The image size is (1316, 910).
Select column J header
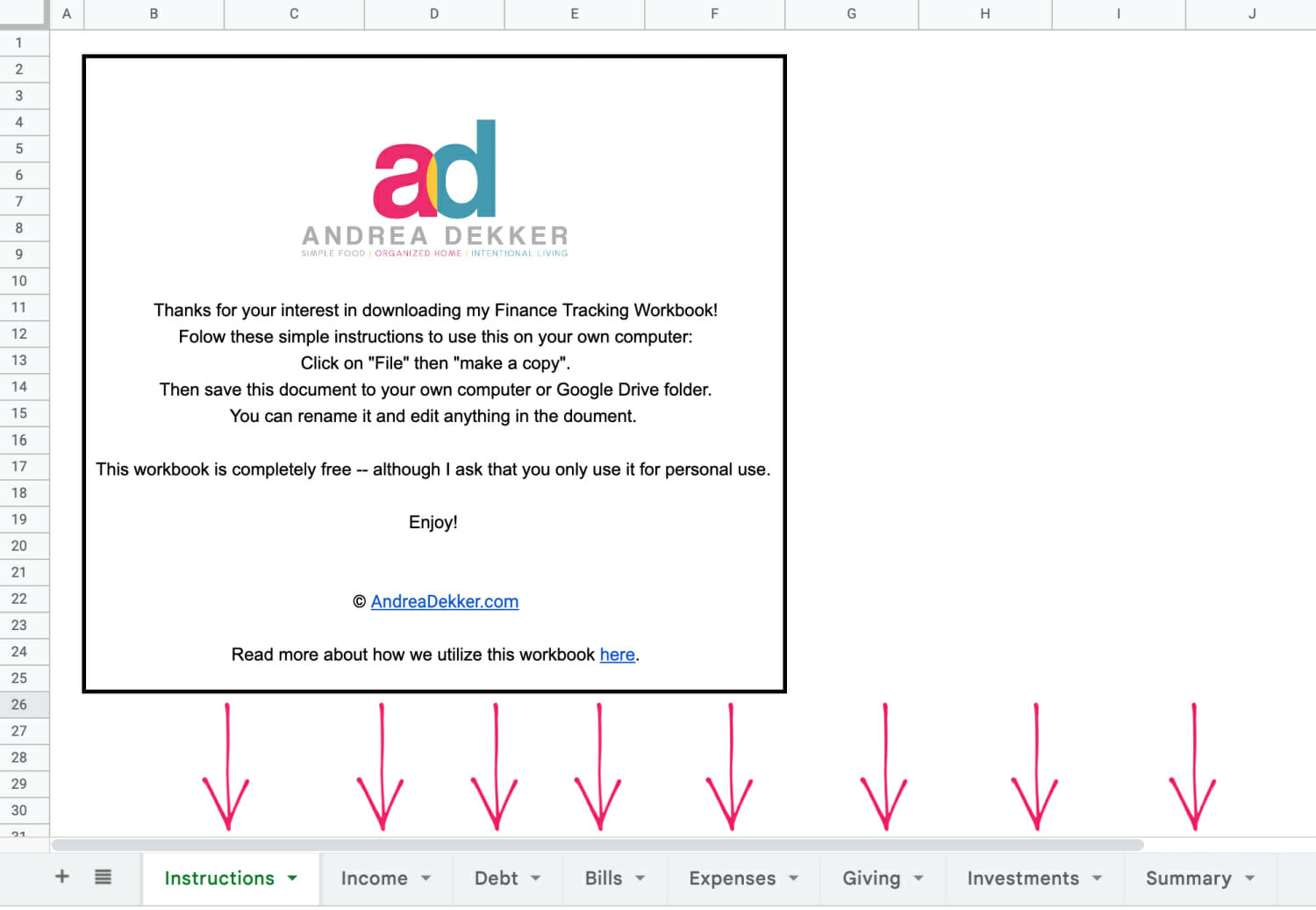pos(1252,14)
